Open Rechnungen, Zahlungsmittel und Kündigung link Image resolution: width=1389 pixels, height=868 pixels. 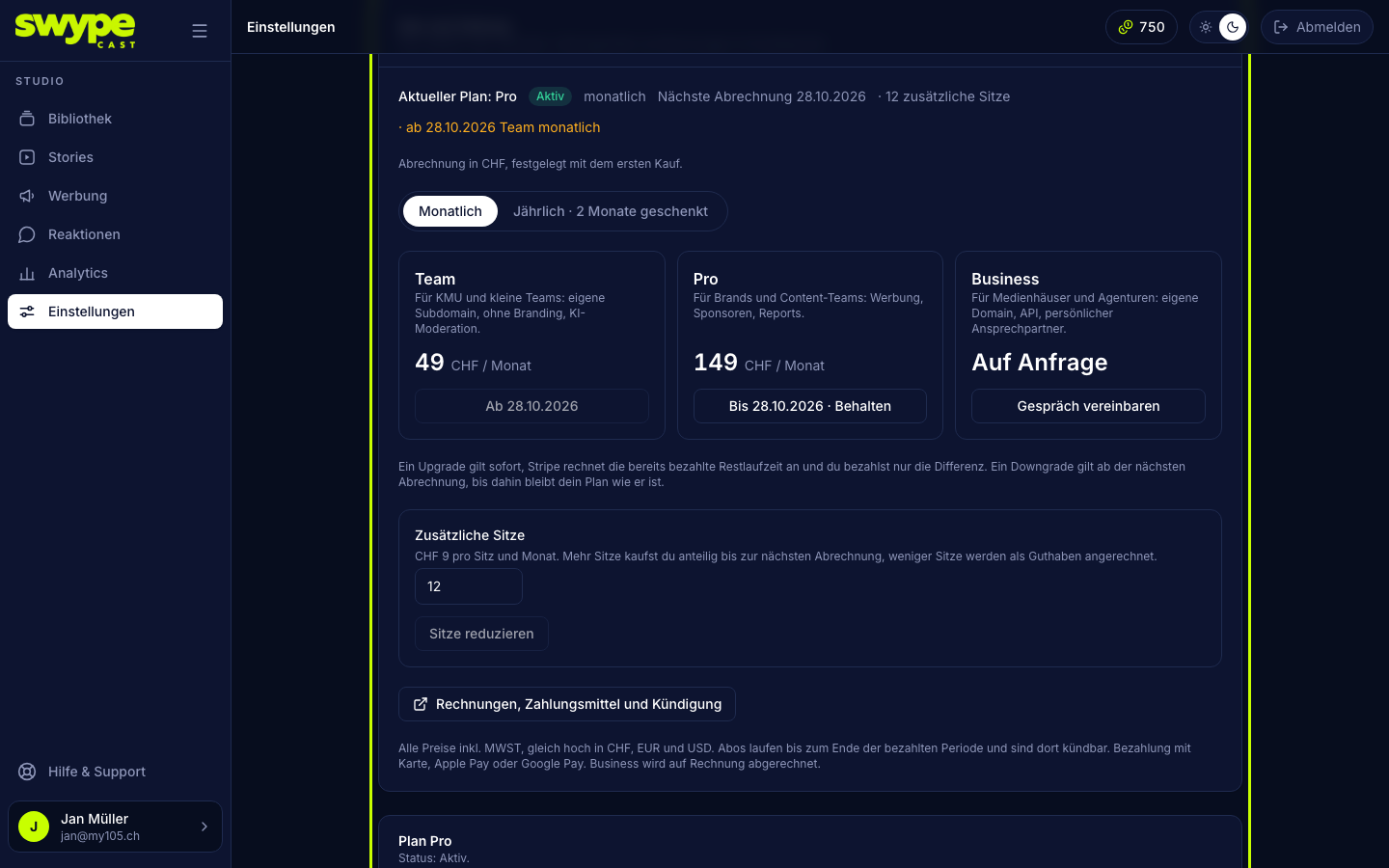point(567,704)
